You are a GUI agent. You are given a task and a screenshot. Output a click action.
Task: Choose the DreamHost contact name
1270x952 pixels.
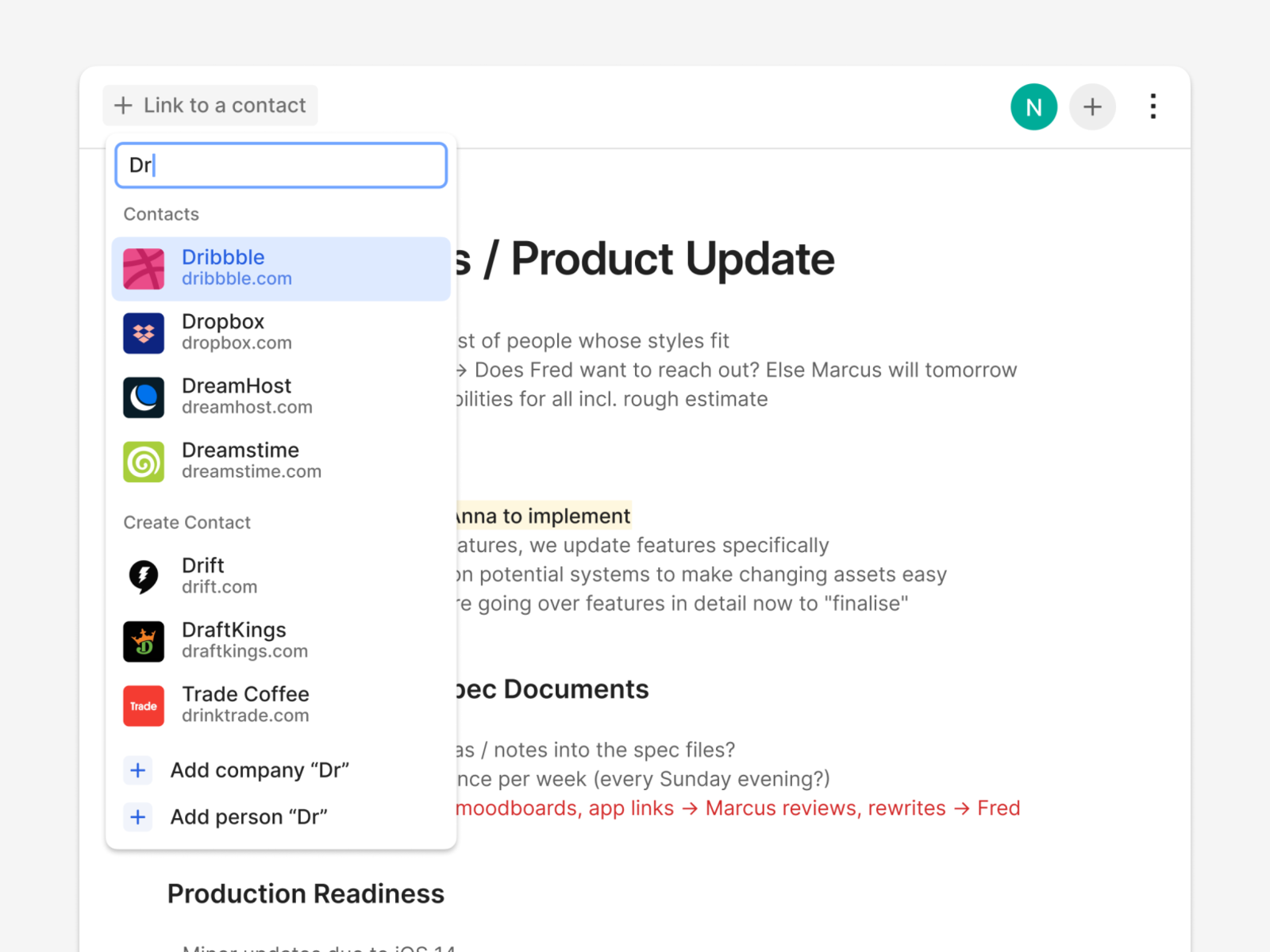[237, 386]
